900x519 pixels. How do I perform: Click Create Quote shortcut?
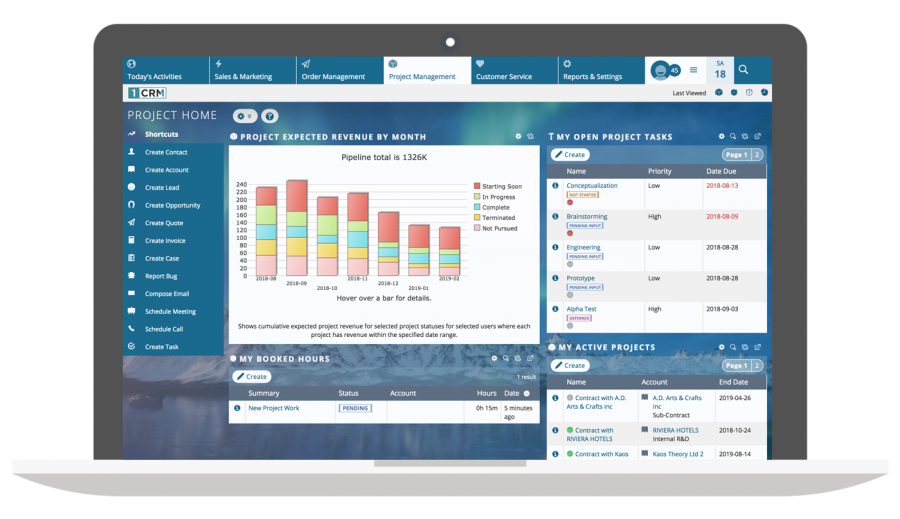(x=164, y=223)
